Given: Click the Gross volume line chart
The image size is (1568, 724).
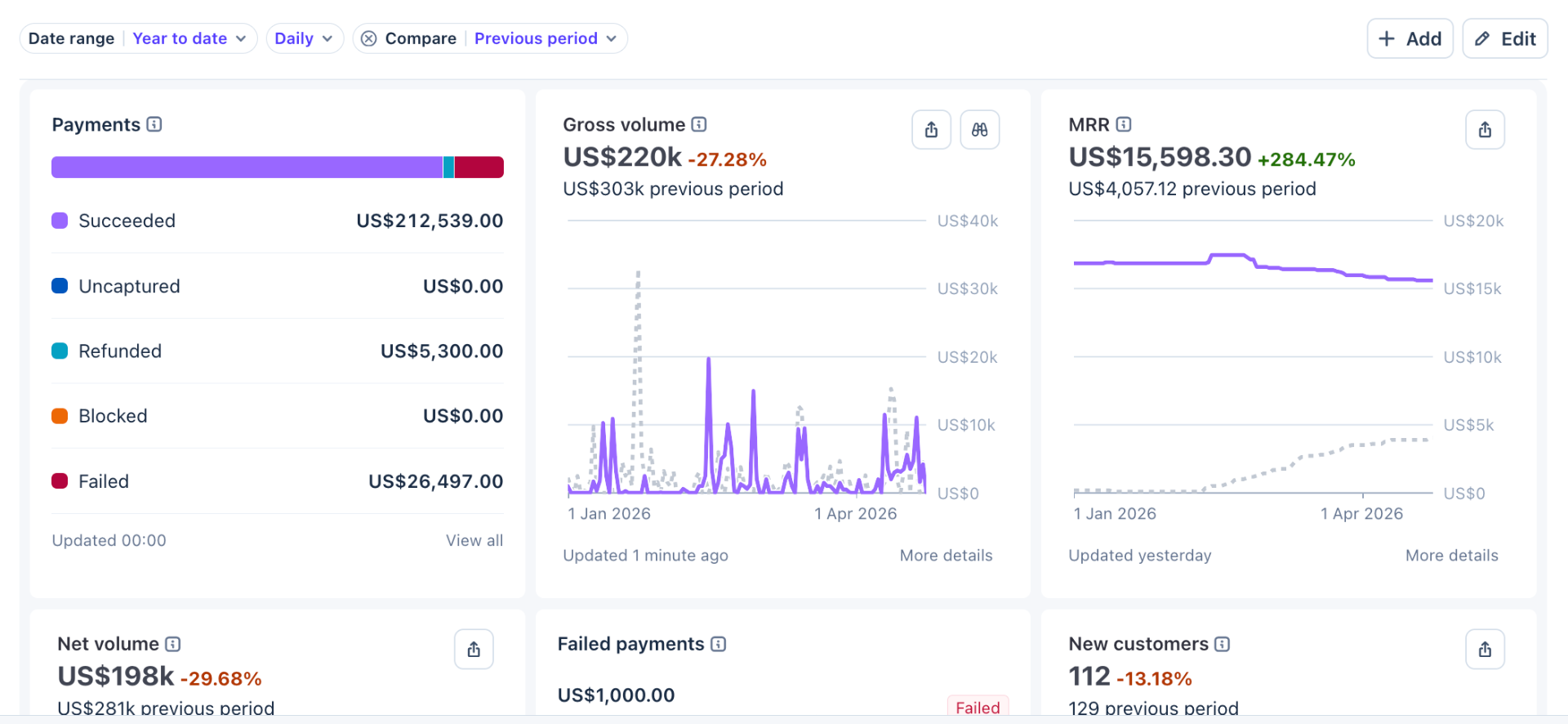Looking at the screenshot, I should click(747, 357).
